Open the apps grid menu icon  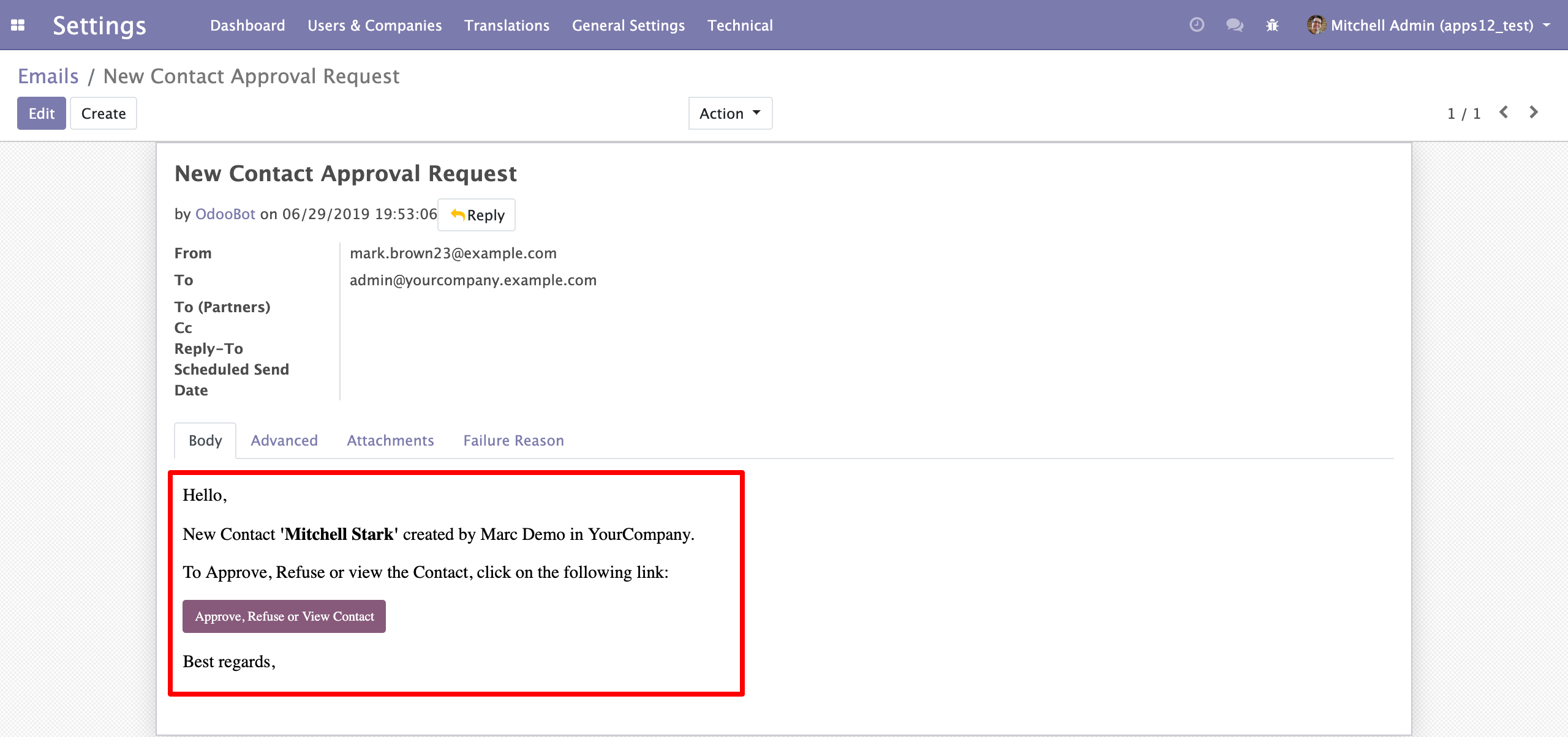pos(18,25)
